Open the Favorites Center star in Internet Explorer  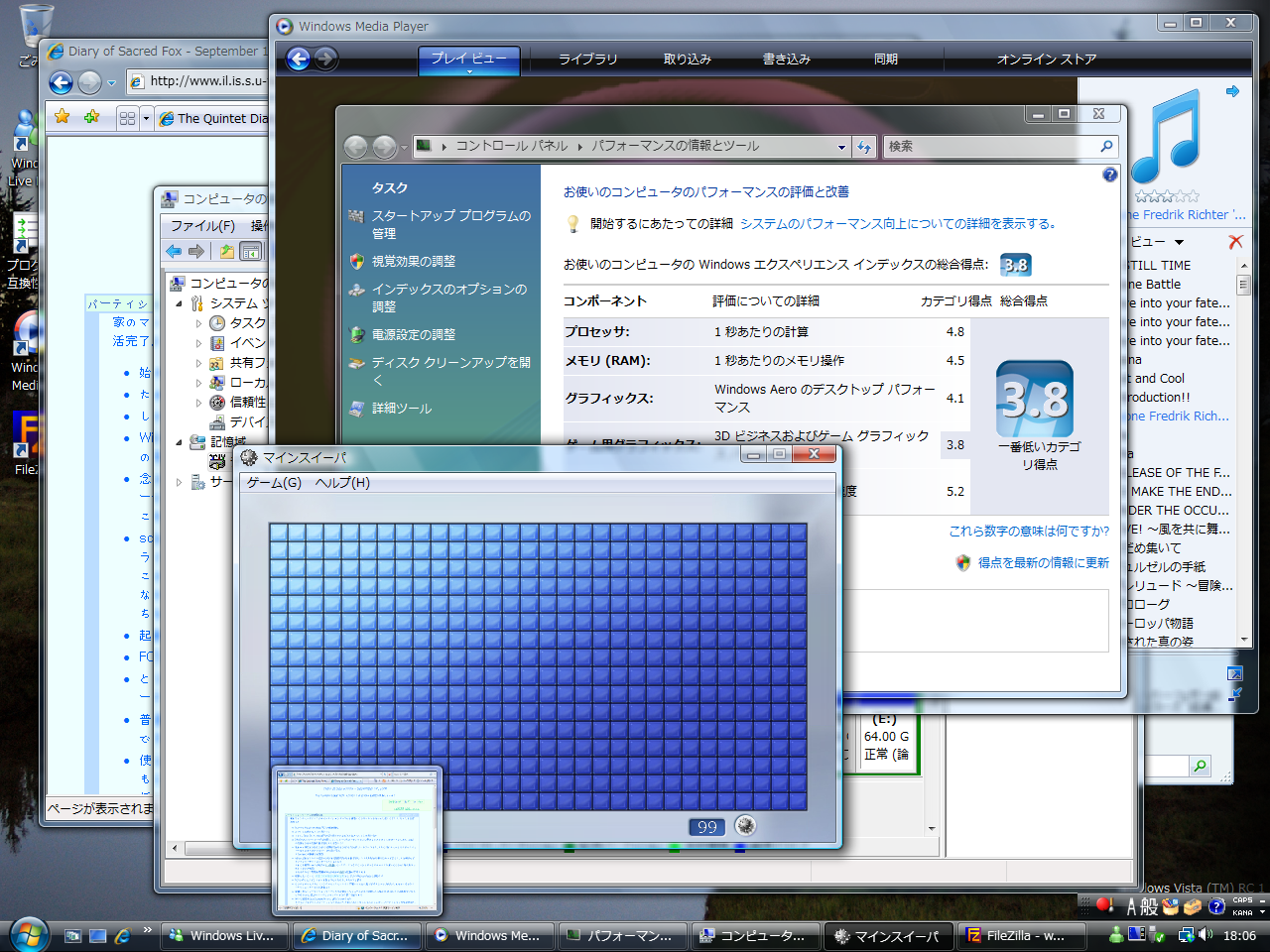click(x=63, y=117)
